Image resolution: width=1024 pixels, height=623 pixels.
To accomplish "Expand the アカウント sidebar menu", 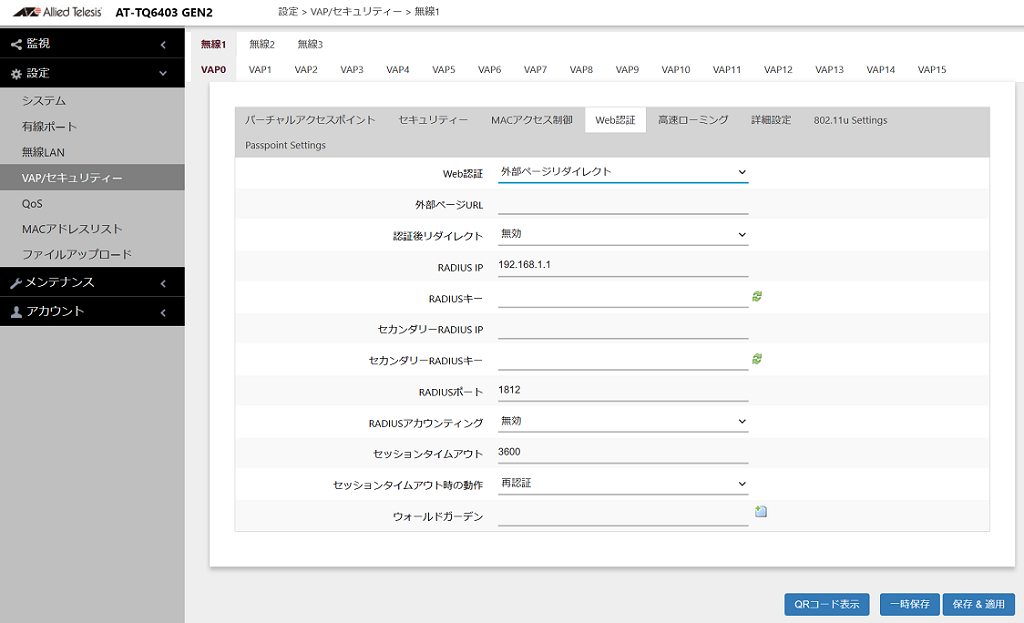I will tap(92, 311).
